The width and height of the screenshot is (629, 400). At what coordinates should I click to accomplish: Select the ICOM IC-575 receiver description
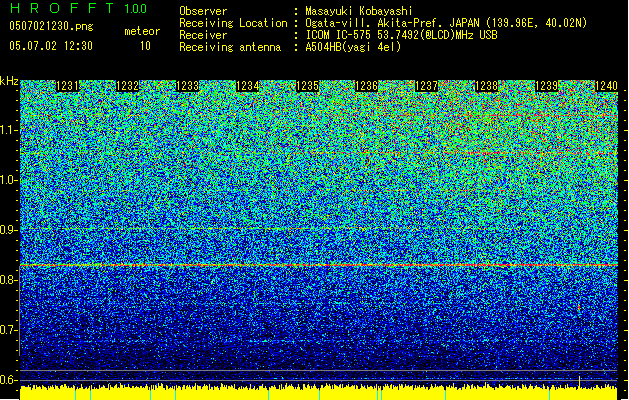point(401,35)
